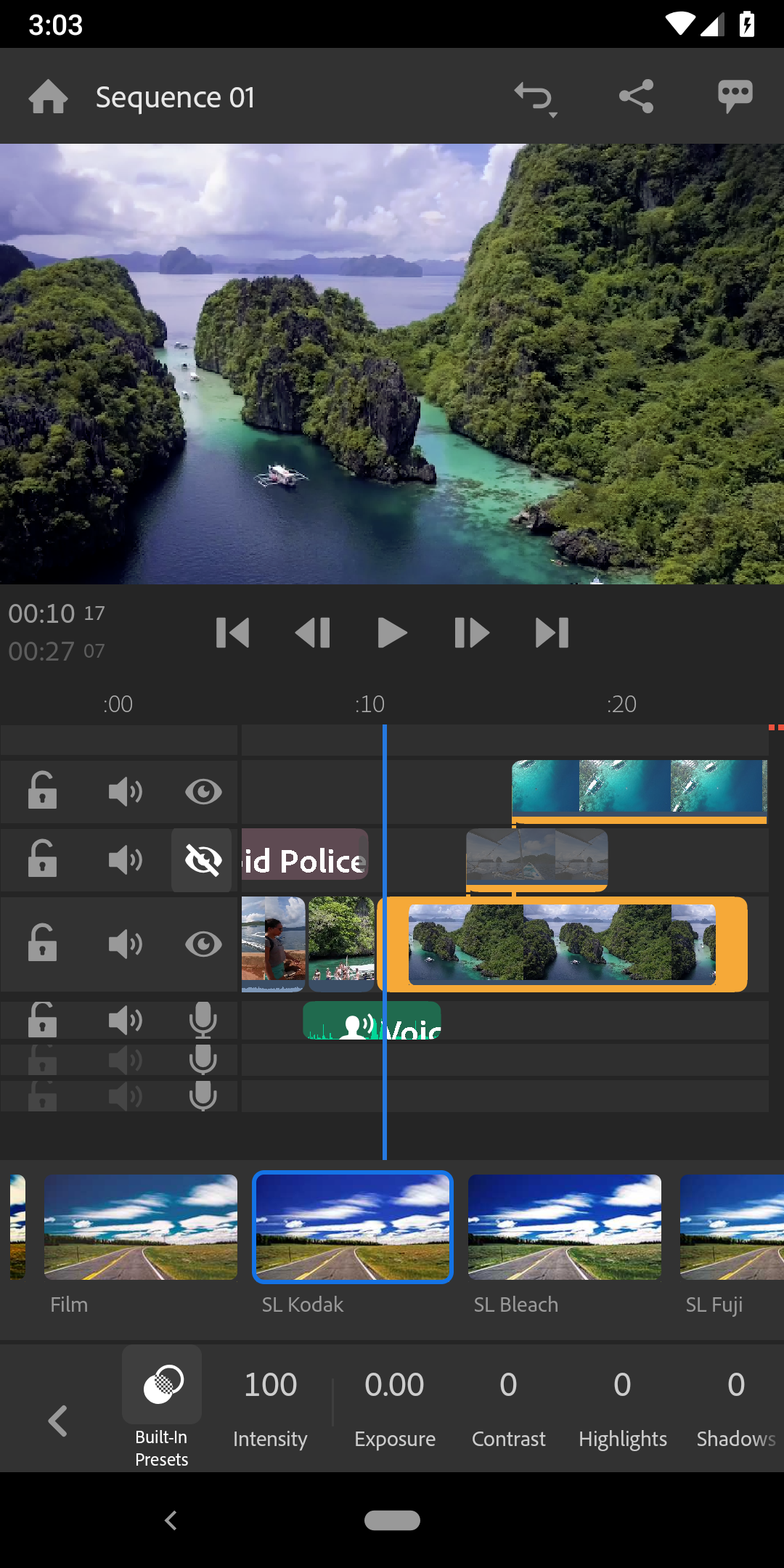Image resolution: width=784 pixels, height=1568 pixels.
Task: Toggle lock on the main video track
Action: coord(42,943)
